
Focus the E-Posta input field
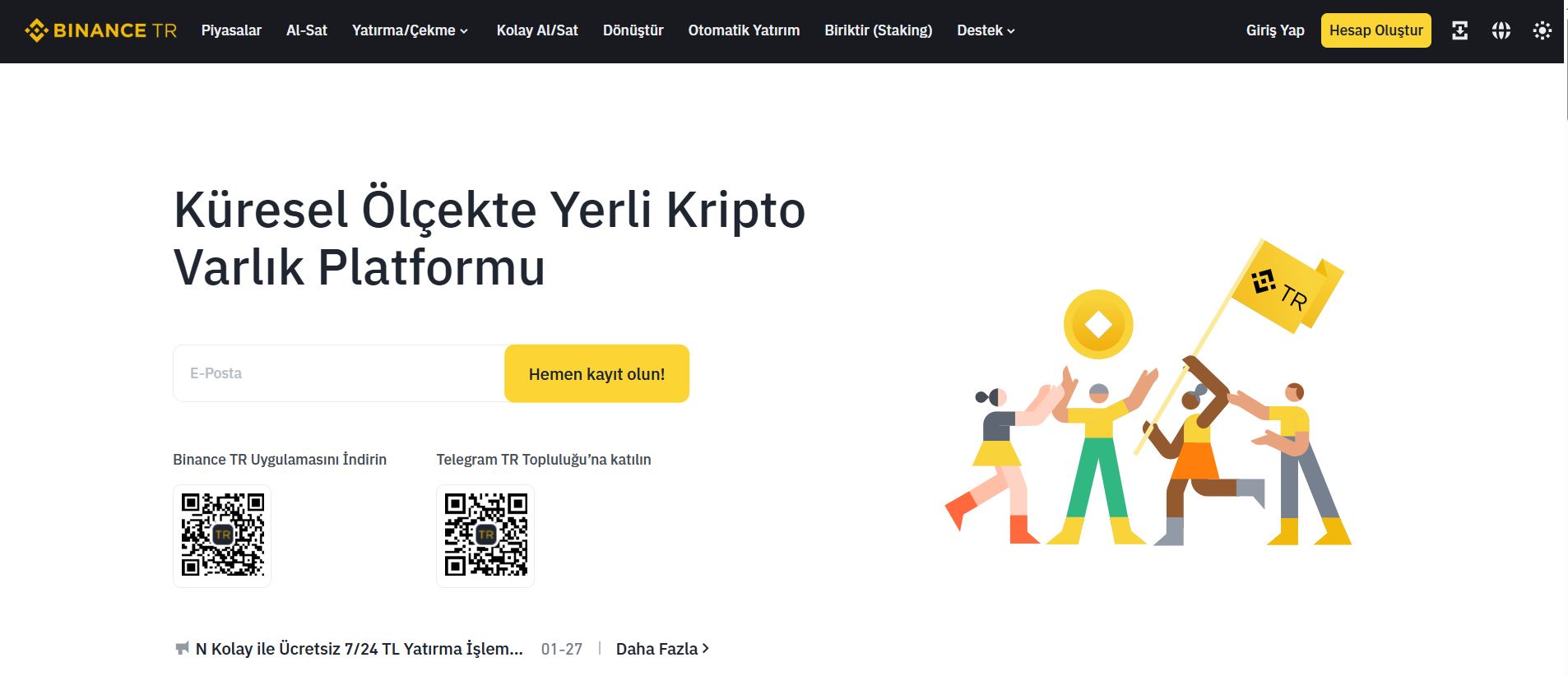coord(339,373)
